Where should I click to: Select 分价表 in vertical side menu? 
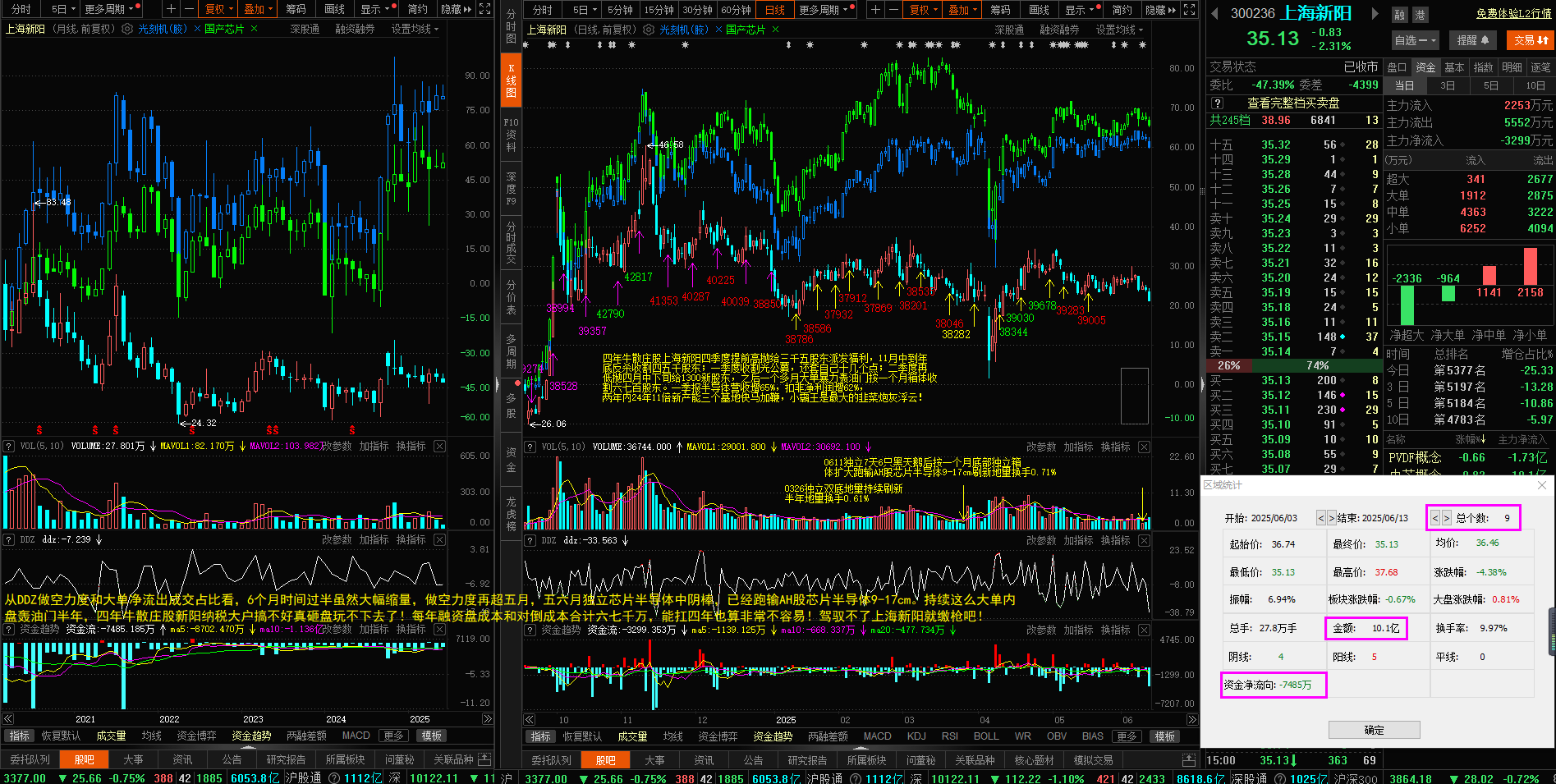point(511,296)
